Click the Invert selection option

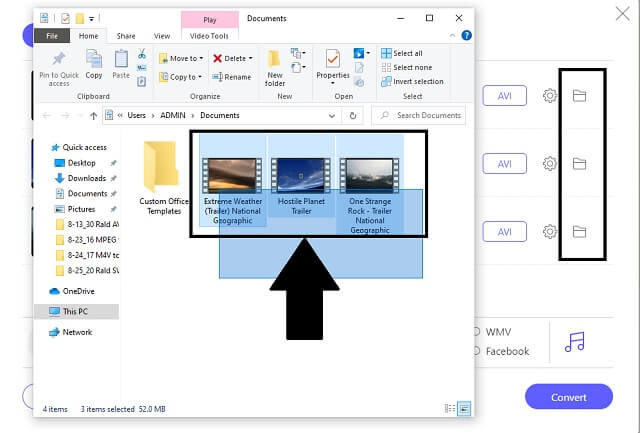pos(412,81)
